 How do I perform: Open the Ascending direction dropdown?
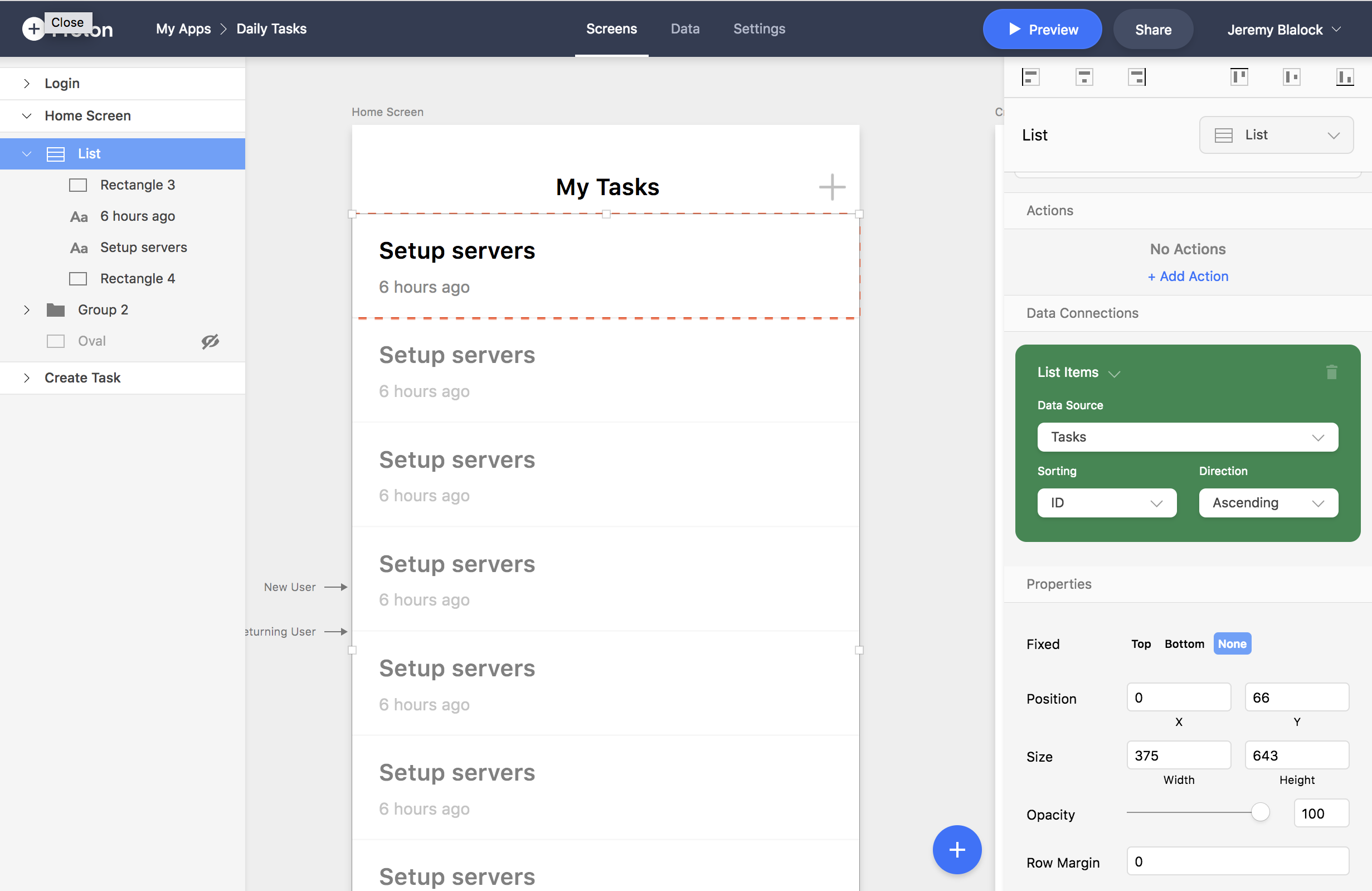1268,503
